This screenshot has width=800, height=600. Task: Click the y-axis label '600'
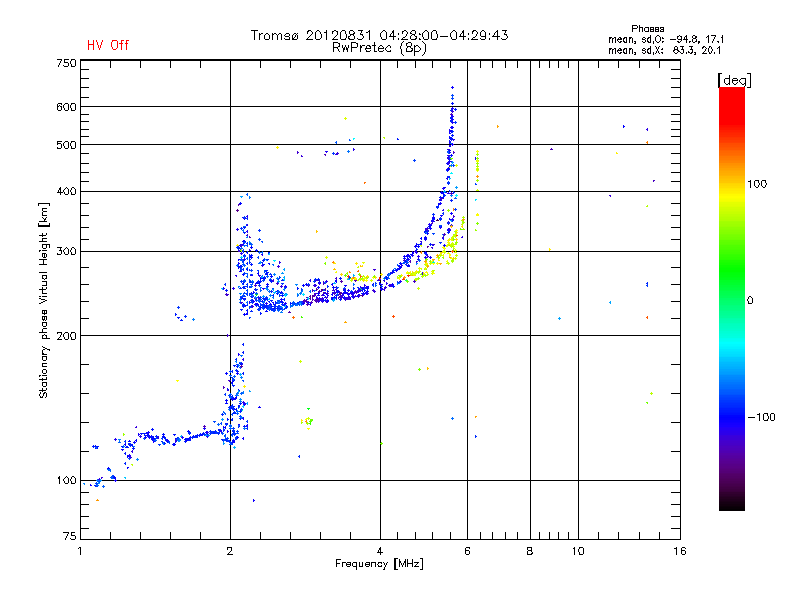(x=66, y=107)
